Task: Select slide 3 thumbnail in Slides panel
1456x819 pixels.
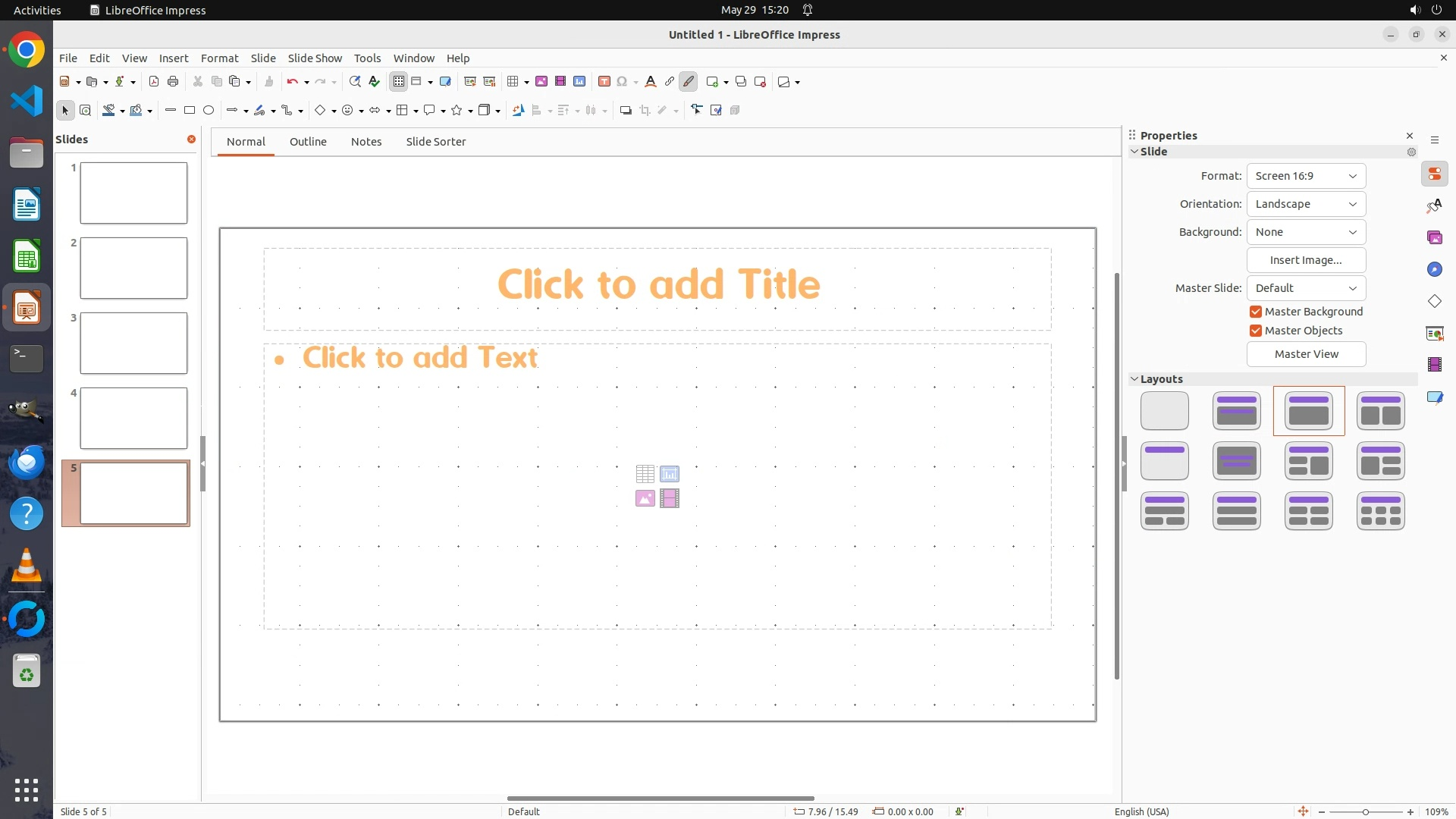Action: click(133, 344)
